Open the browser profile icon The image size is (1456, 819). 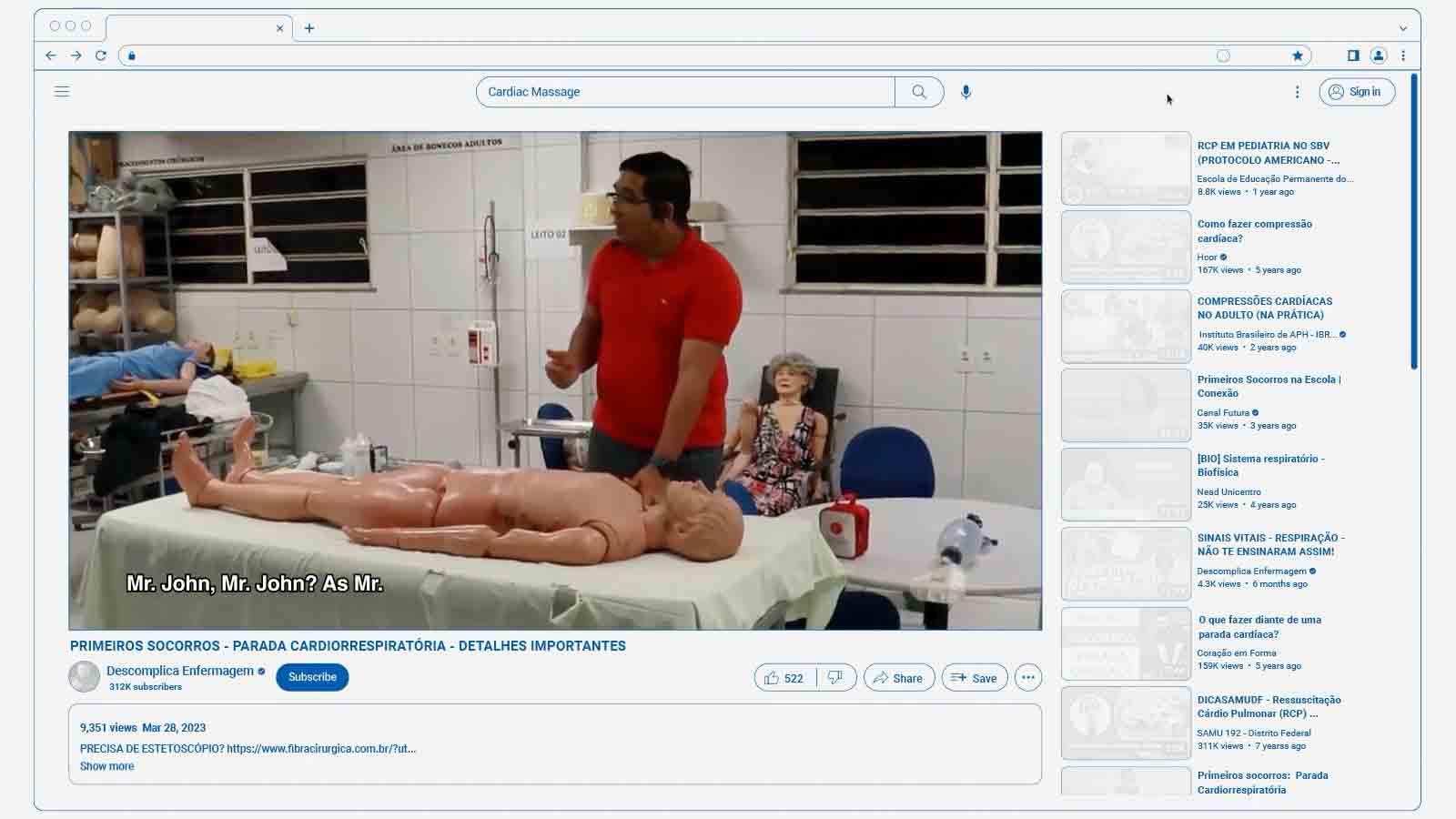(1378, 56)
